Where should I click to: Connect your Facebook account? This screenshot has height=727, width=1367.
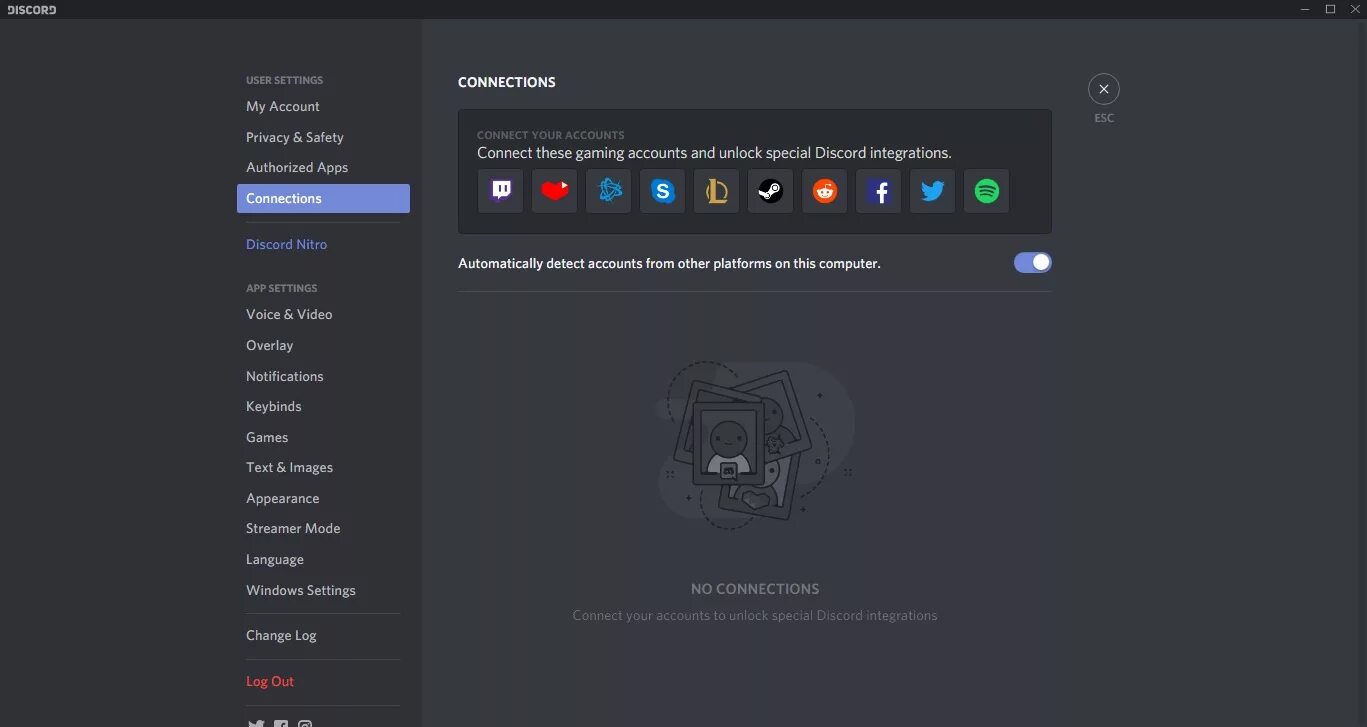[879, 191]
